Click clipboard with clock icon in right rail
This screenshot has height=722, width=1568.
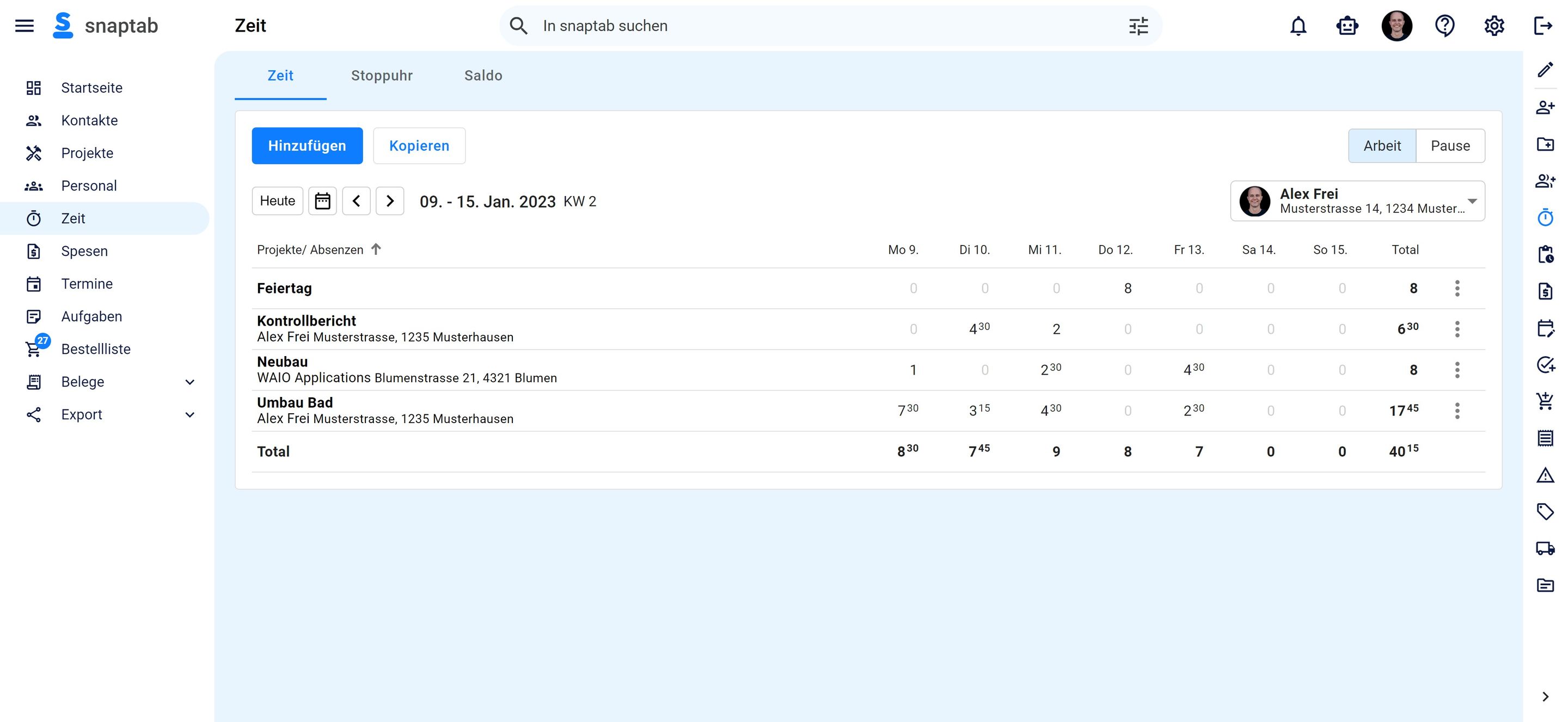[x=1545, y=254]
